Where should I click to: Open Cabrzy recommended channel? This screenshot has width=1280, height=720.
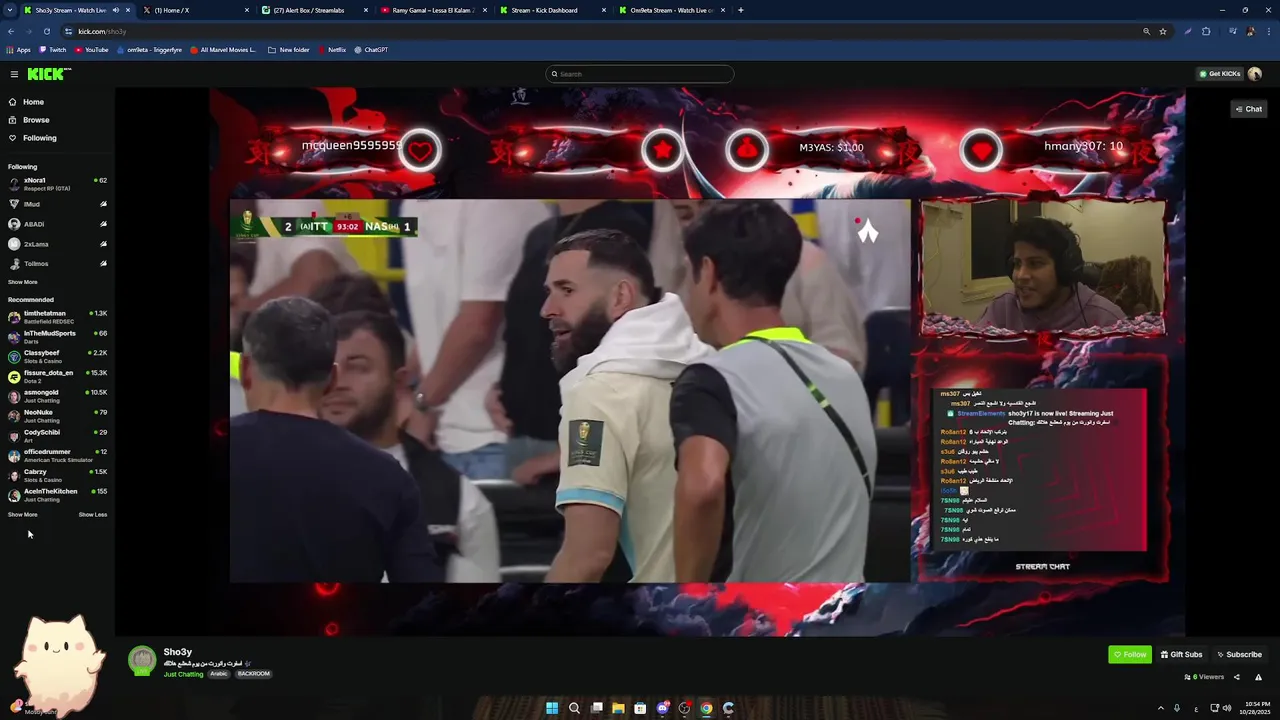coord(57,475)
